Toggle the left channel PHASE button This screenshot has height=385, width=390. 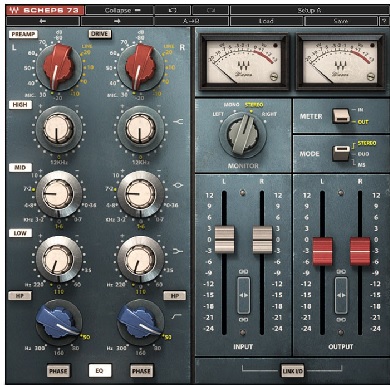(x=58, y=371)
